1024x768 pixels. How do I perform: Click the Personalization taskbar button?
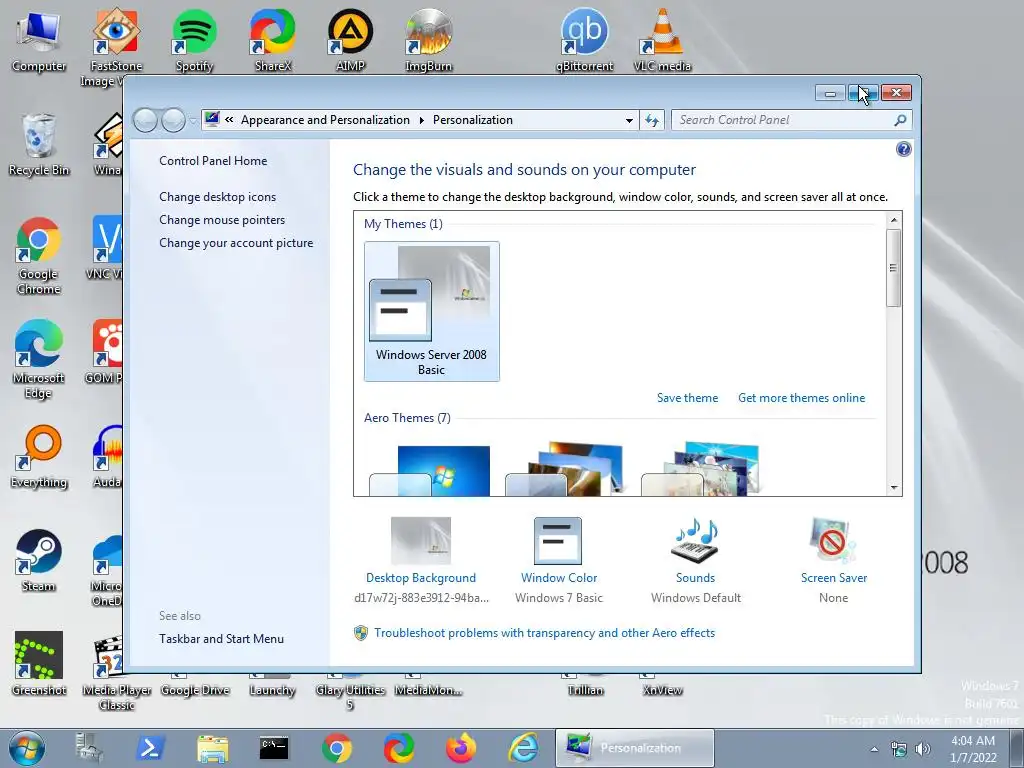(x=634, y=748)
